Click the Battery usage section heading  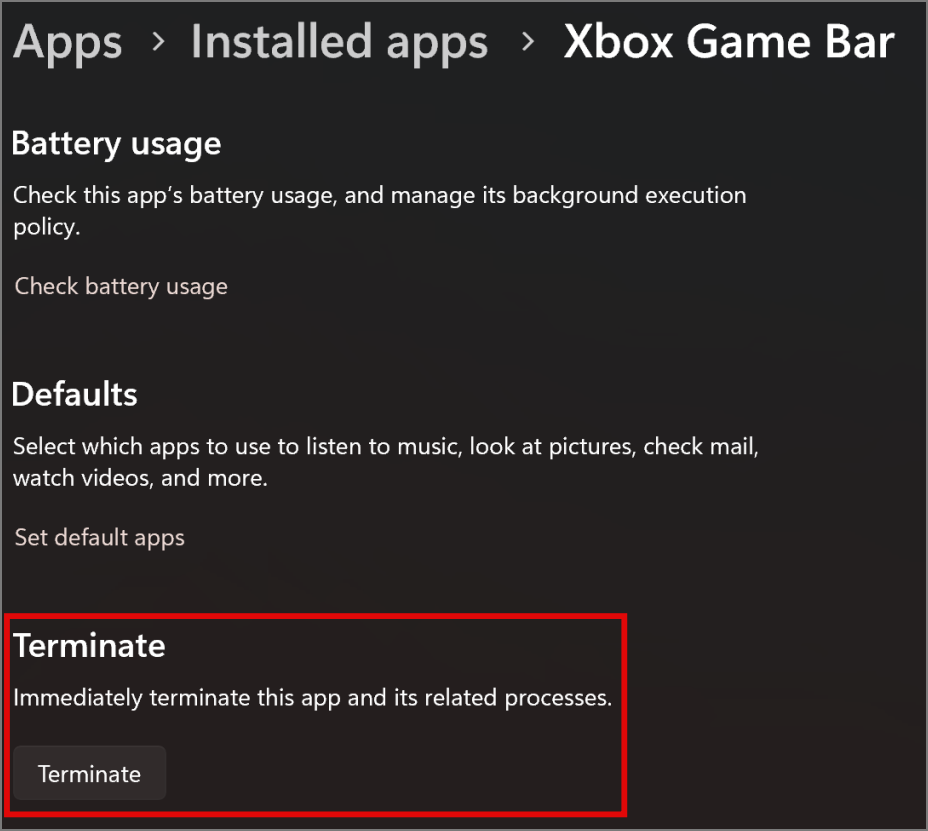116,144
